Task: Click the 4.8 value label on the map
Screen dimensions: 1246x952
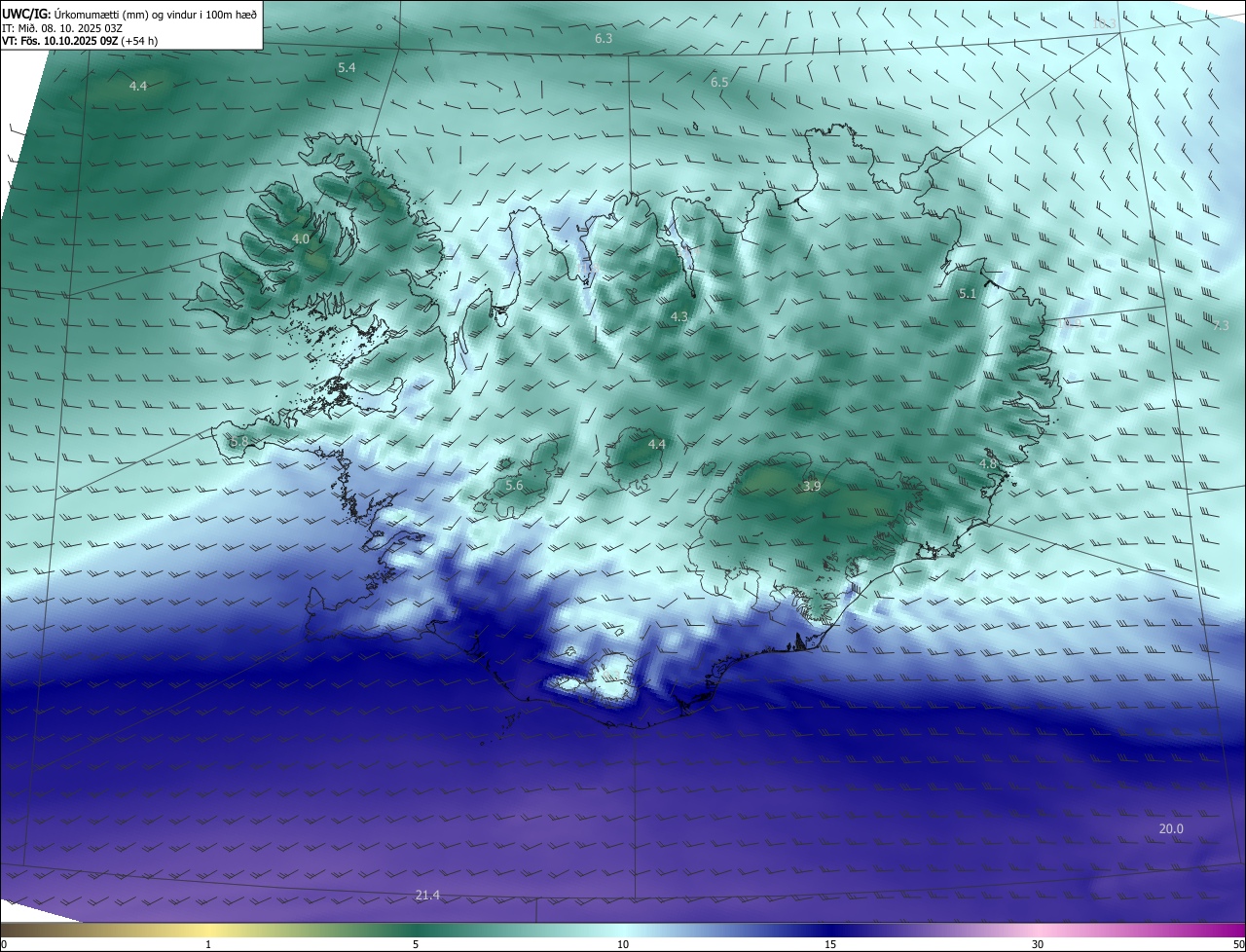Action: point(988,464)
